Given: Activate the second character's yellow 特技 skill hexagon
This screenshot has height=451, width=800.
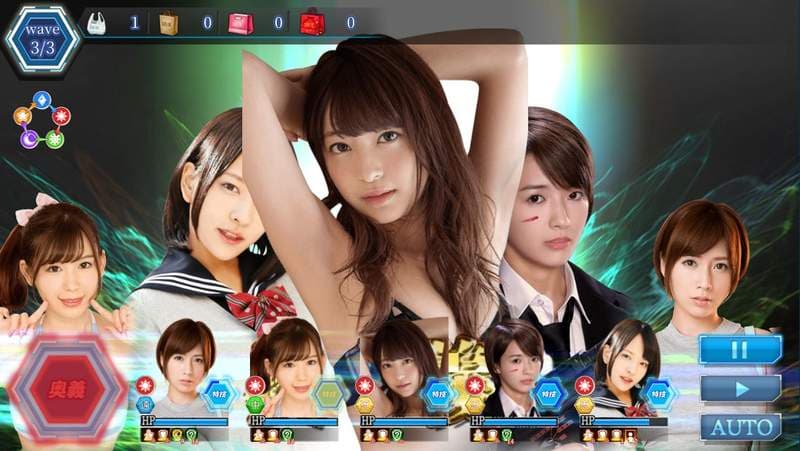Looking at the screenshot, I should coord(328,394).
